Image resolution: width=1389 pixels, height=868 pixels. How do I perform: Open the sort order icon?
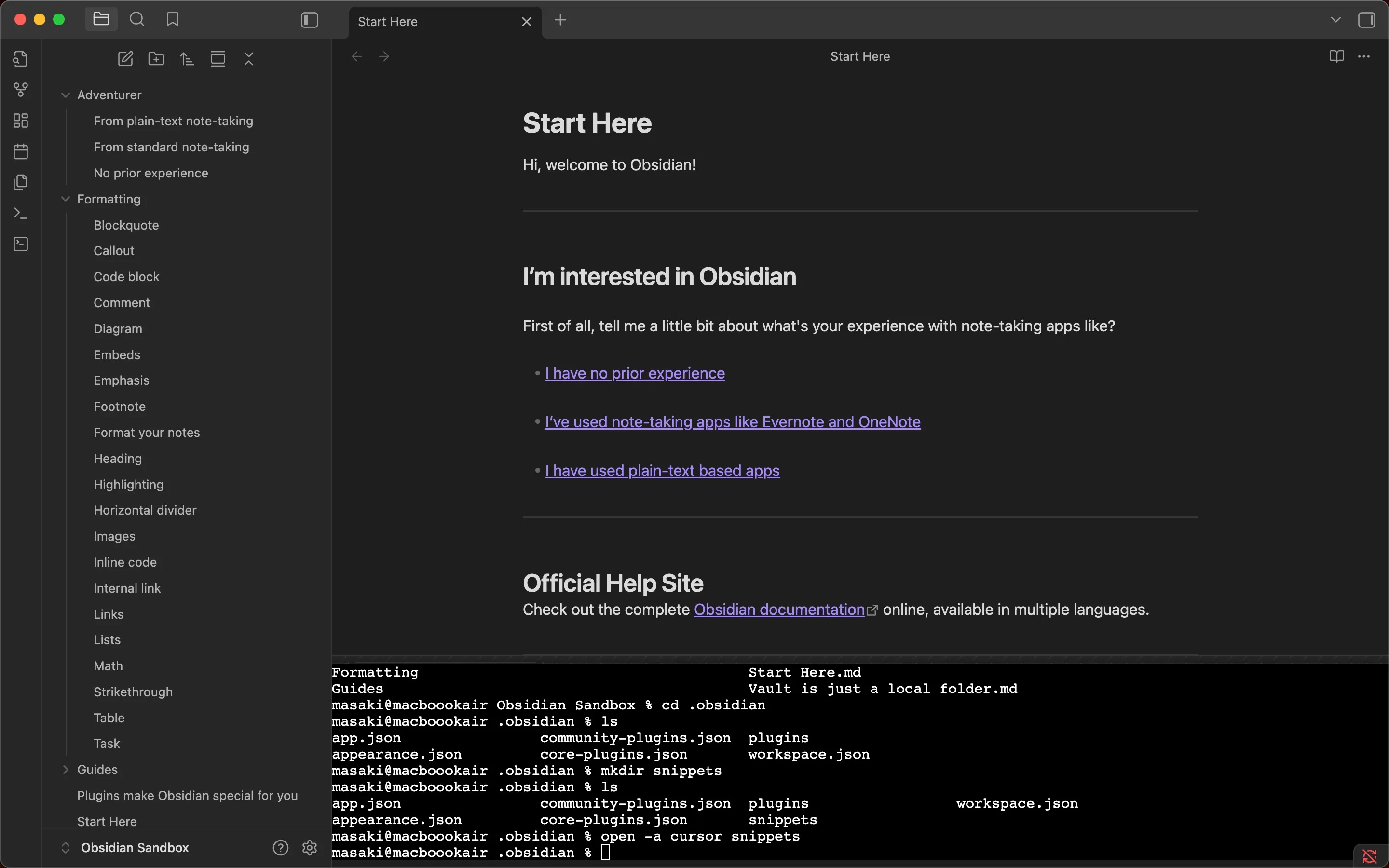[x=187, y=58]
